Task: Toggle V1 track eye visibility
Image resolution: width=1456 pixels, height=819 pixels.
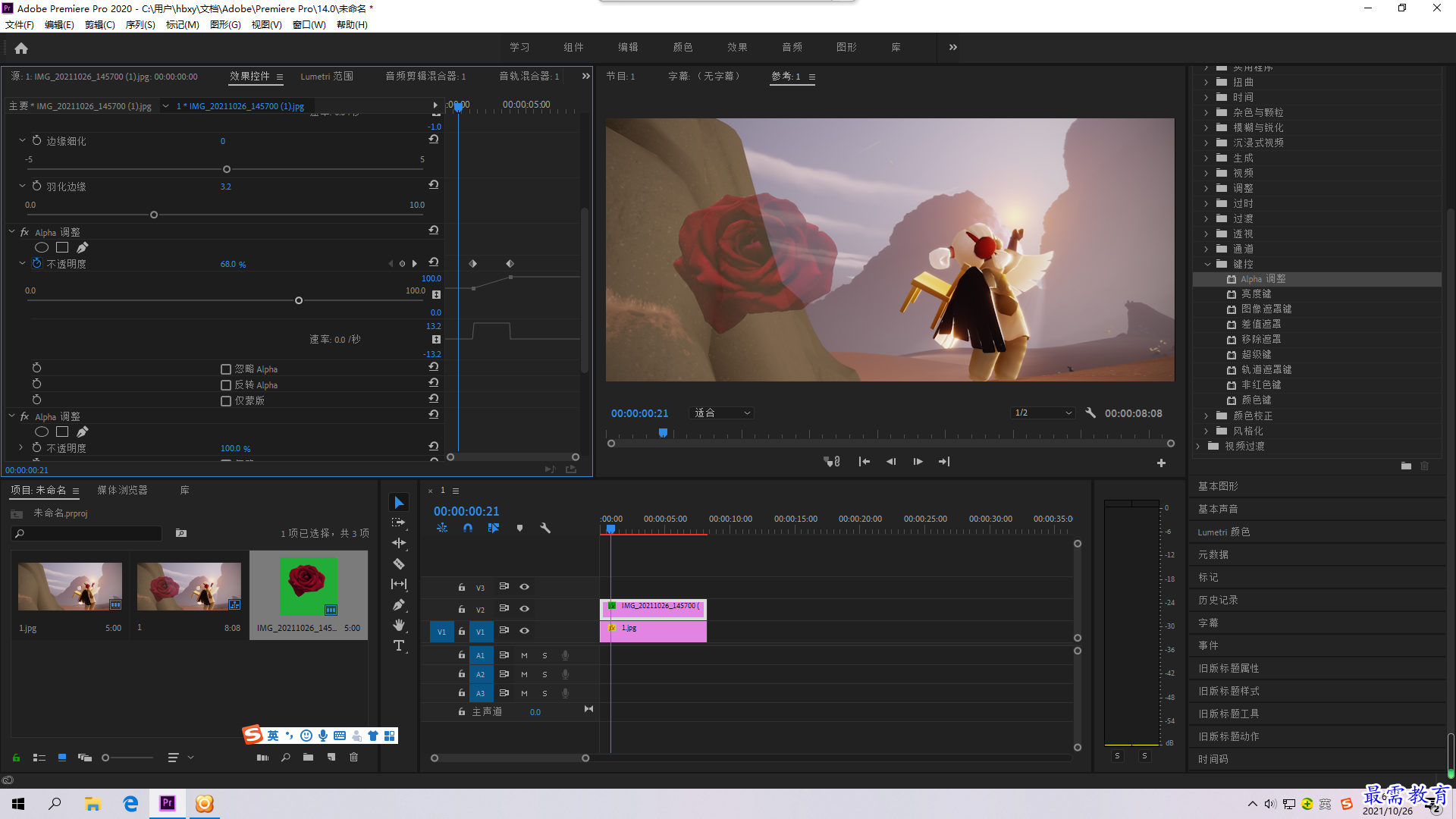Action: 524,631
